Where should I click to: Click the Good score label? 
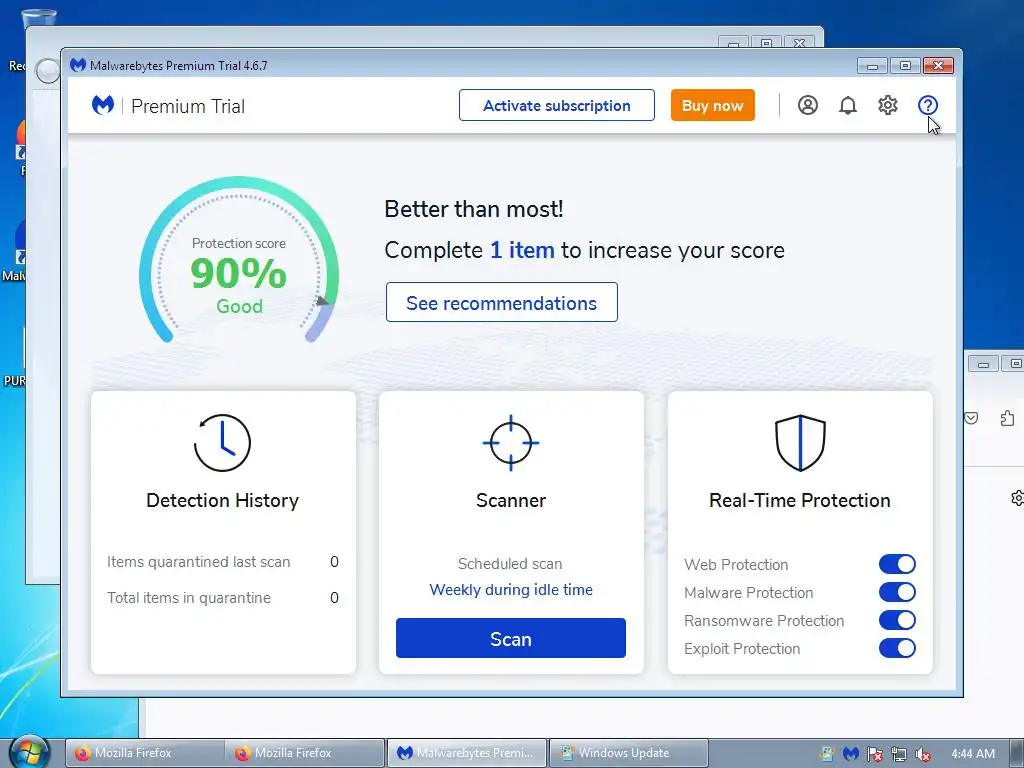(x=240, y=306)
